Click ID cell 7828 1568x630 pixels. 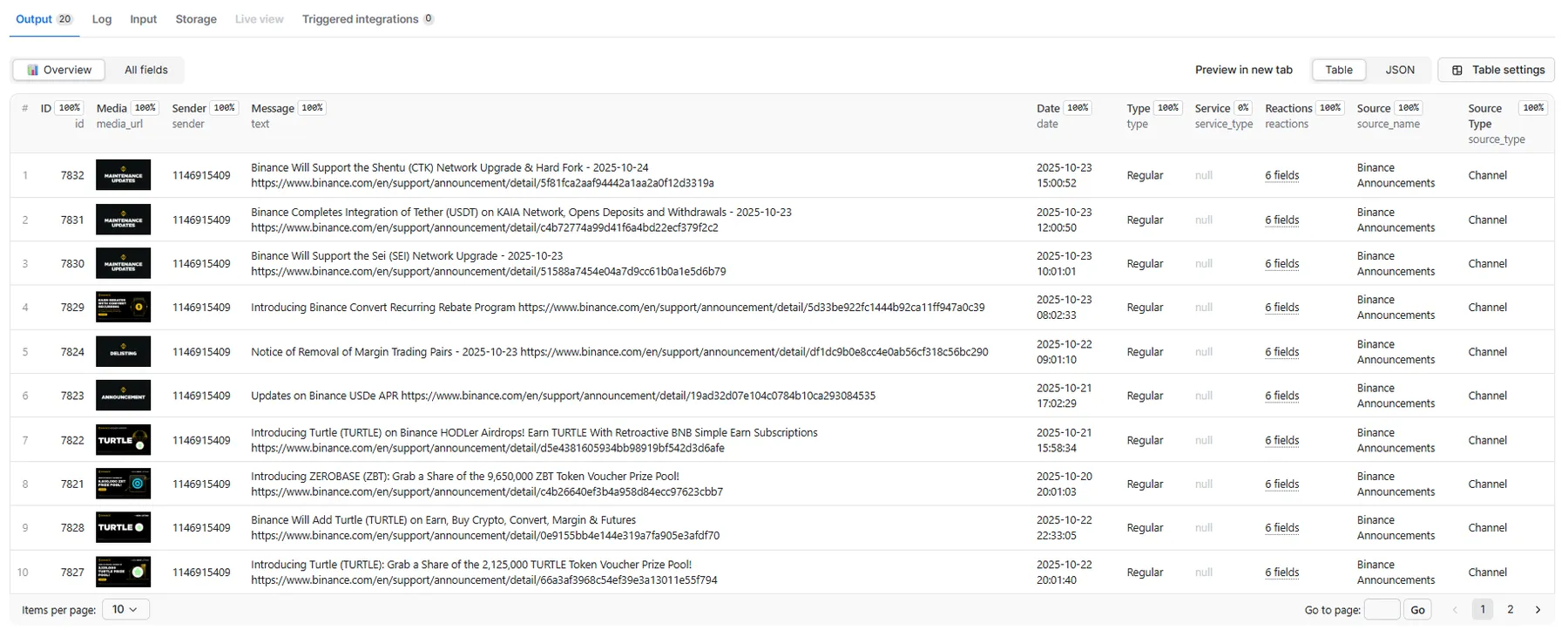pos(72,528)
